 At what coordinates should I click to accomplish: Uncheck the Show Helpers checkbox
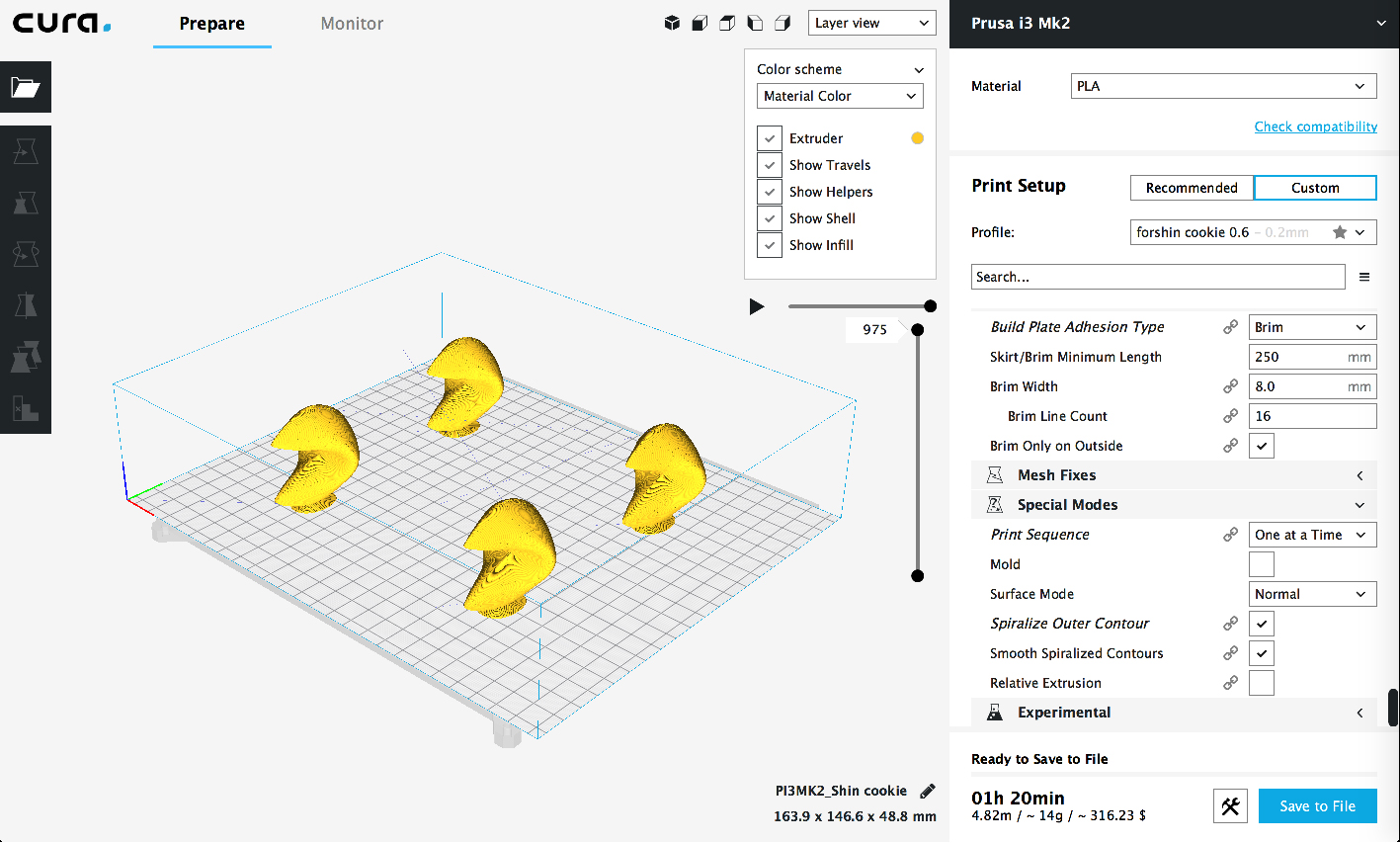pyautogui.click(x=770, y=192)
